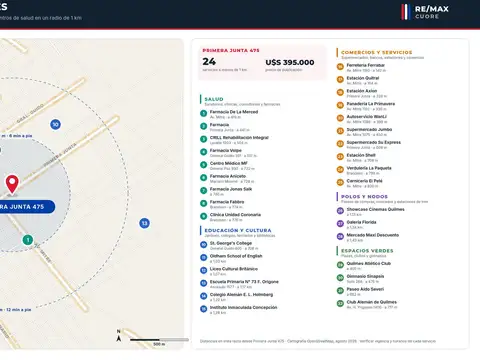
Task: Click 'Farmacia Volpe' in the Salud list
Action: point(226,150)
